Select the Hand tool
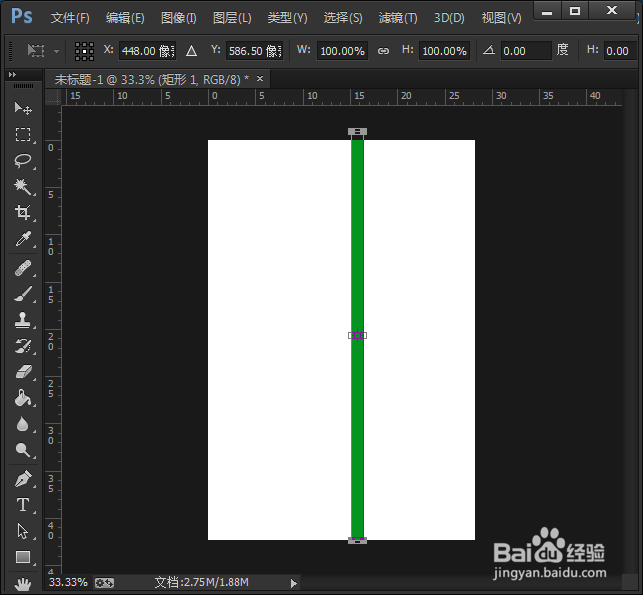The width and height of the screenshot is (643, 595). pyautogui.click(x=23, y=584)
